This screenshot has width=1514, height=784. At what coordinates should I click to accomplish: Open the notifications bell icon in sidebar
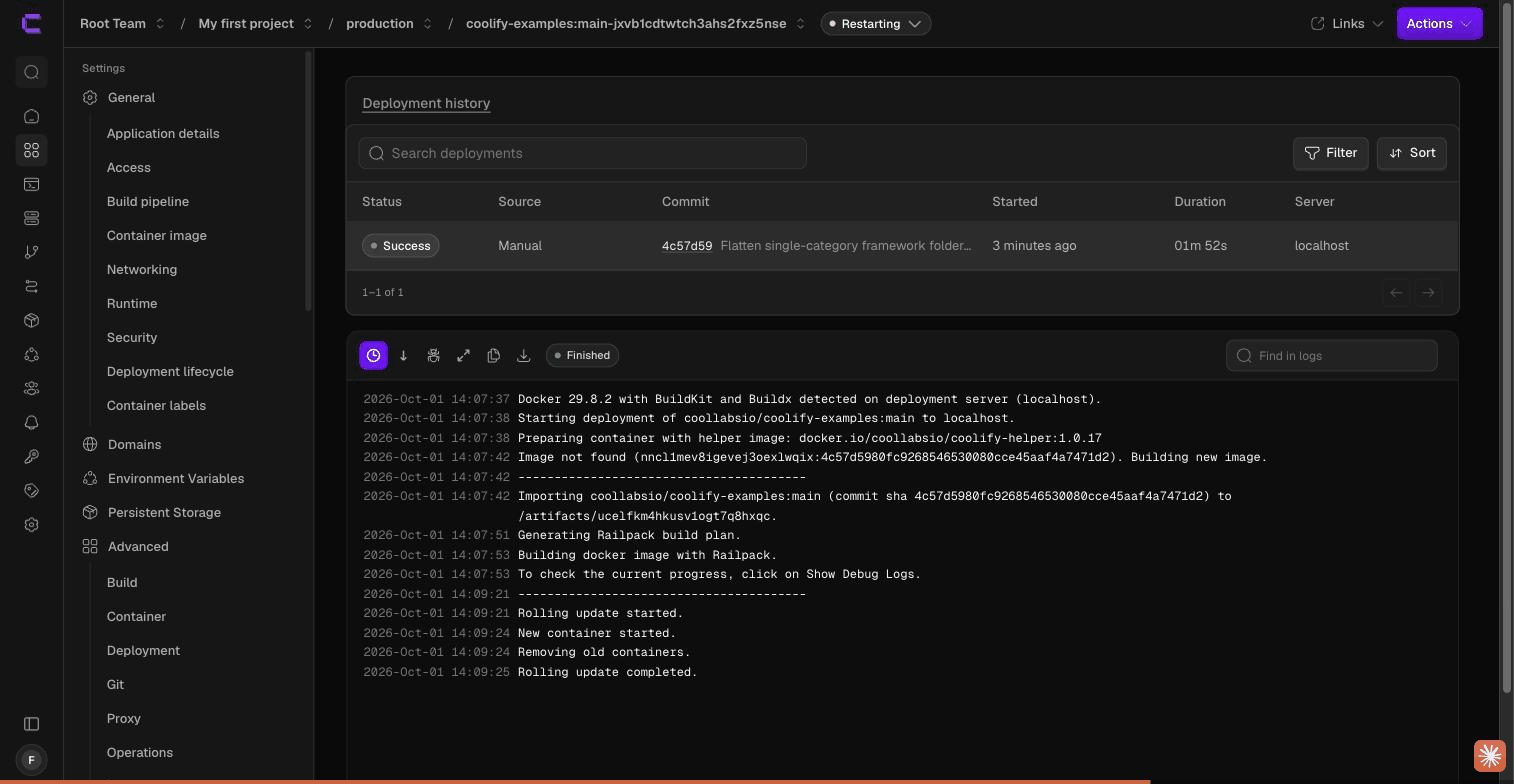pos(31,422)
